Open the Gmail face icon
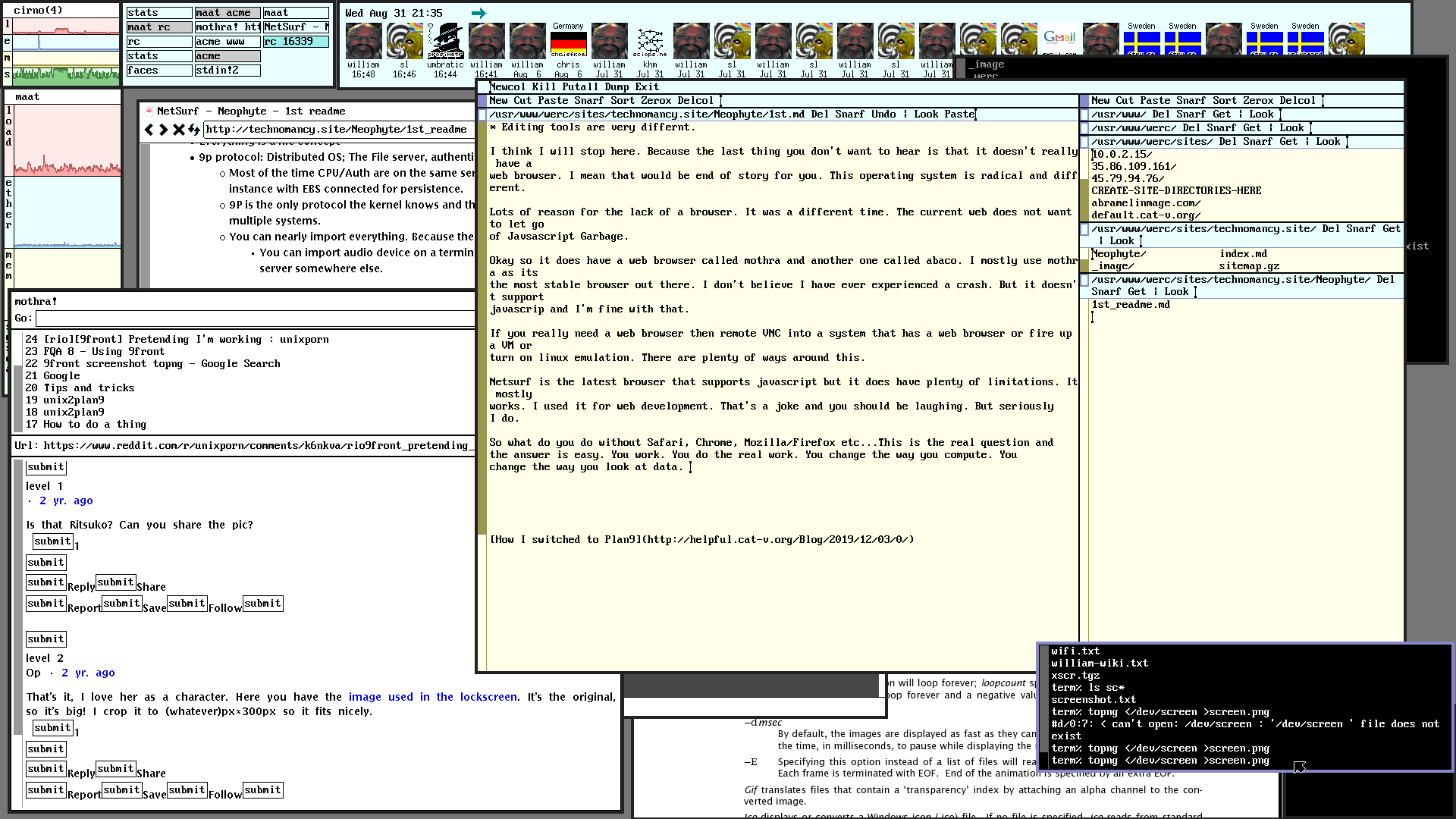This screenshot has width=1456, height=819. click(1060, 39)
